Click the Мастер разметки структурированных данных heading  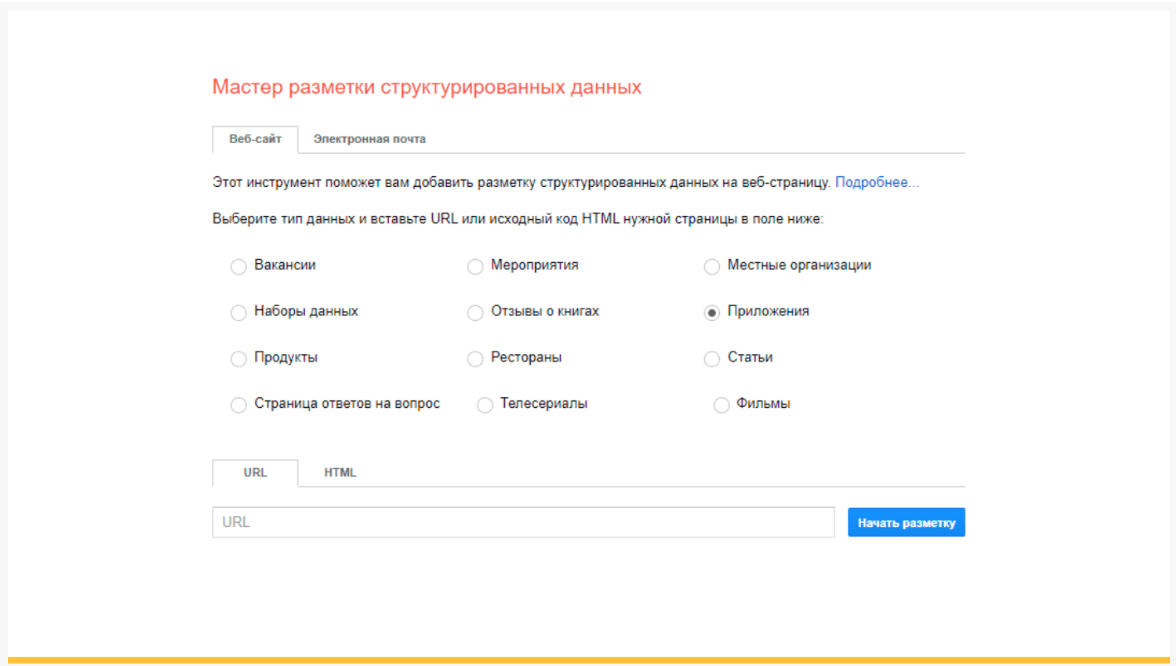[x=426, y=88]
